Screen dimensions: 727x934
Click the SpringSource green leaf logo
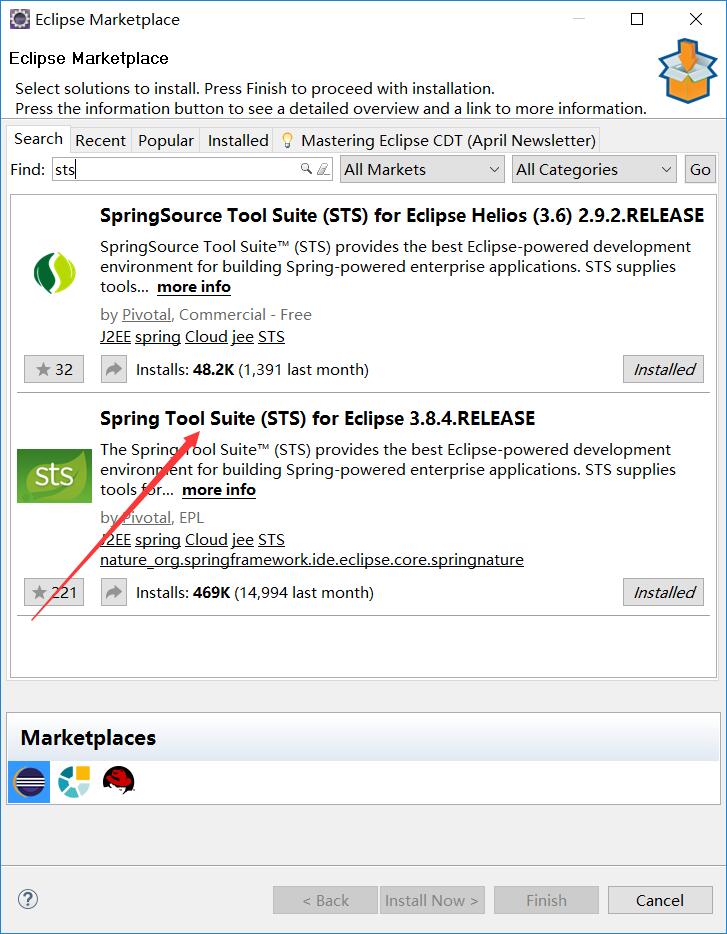[55, 273]
